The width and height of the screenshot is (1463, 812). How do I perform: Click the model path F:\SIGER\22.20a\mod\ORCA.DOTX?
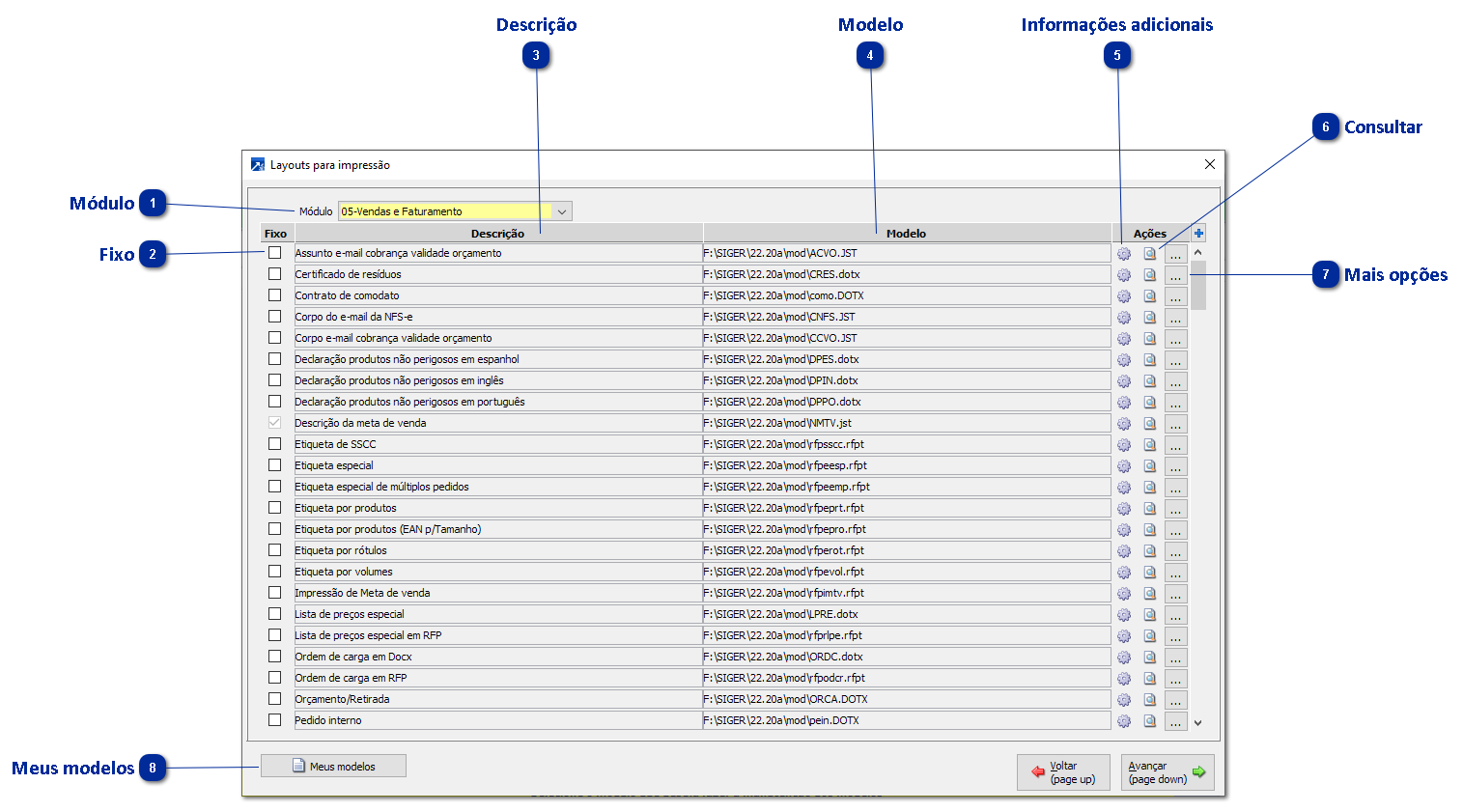tap(907, 699)
